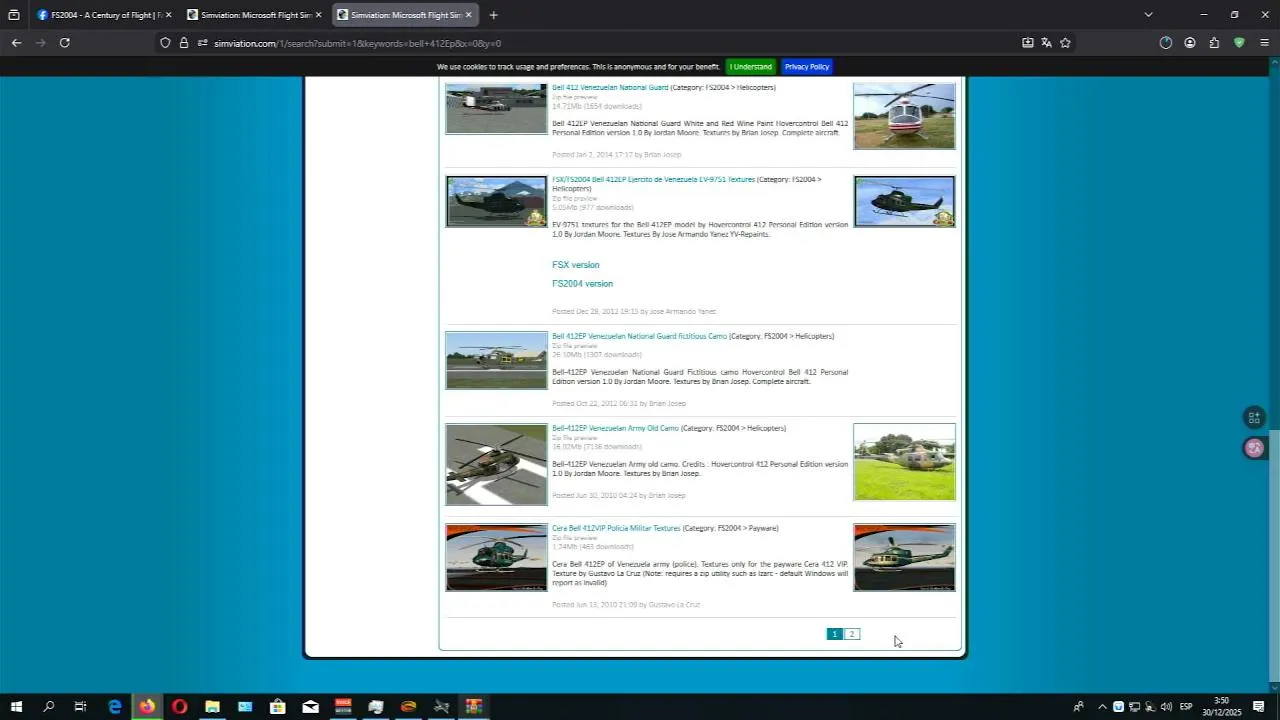1280x720 pixels.
Task: Accept cookies with I Understand
Action: (x=750, y=67)
